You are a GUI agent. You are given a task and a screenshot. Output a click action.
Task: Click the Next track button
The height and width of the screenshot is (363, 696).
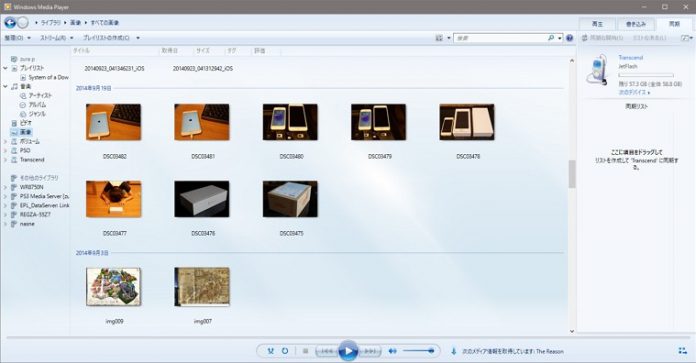[x=370, y=351]
